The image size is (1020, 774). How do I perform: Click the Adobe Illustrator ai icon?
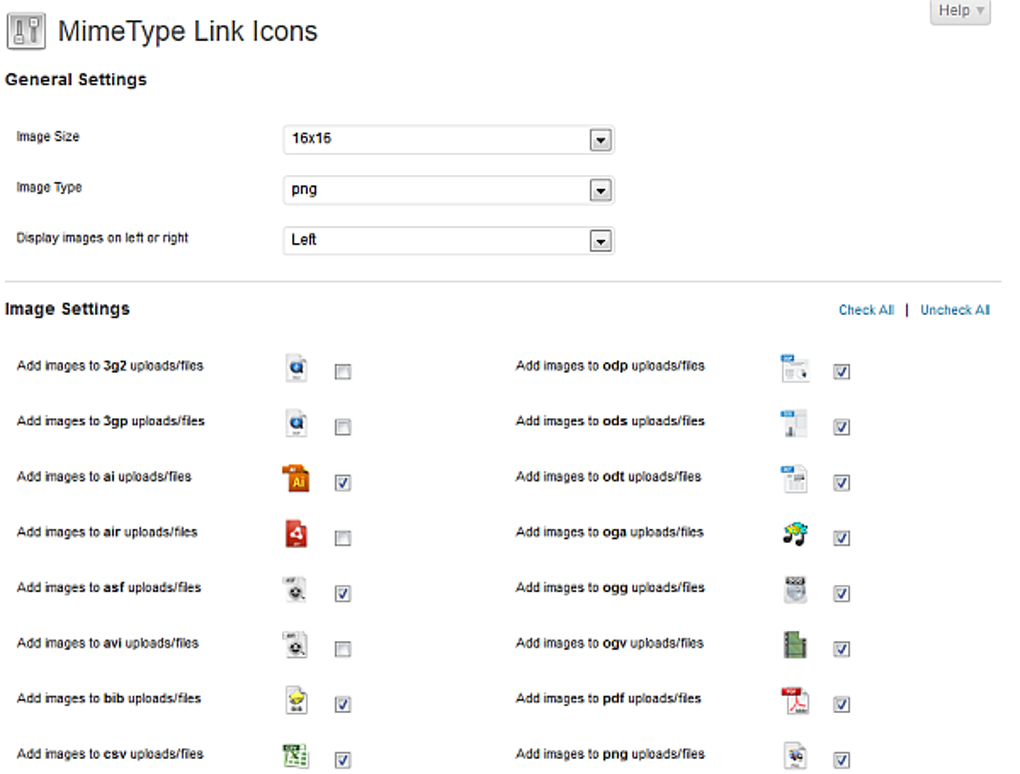click(295, 482)
